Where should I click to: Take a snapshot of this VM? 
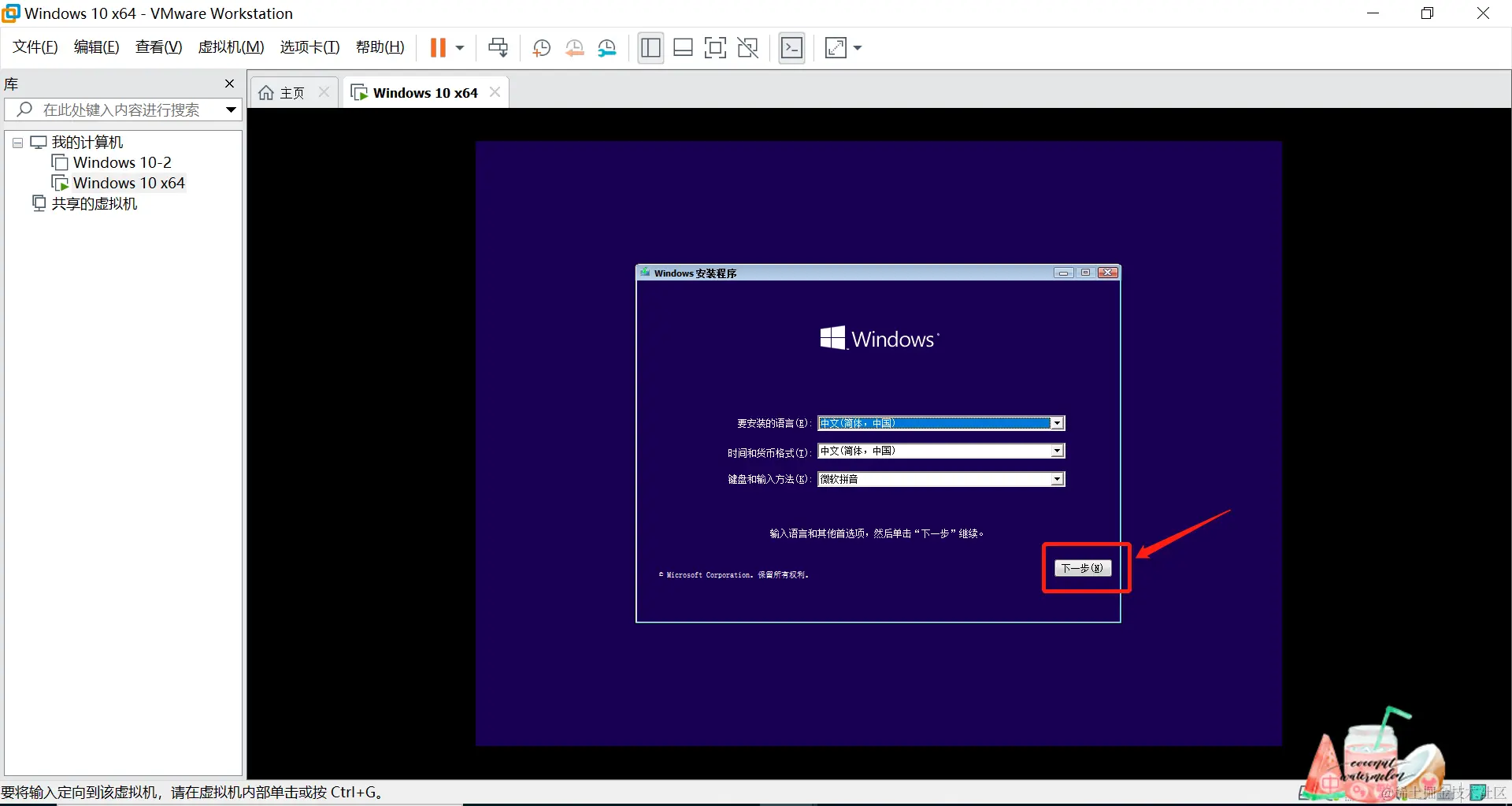541,48
